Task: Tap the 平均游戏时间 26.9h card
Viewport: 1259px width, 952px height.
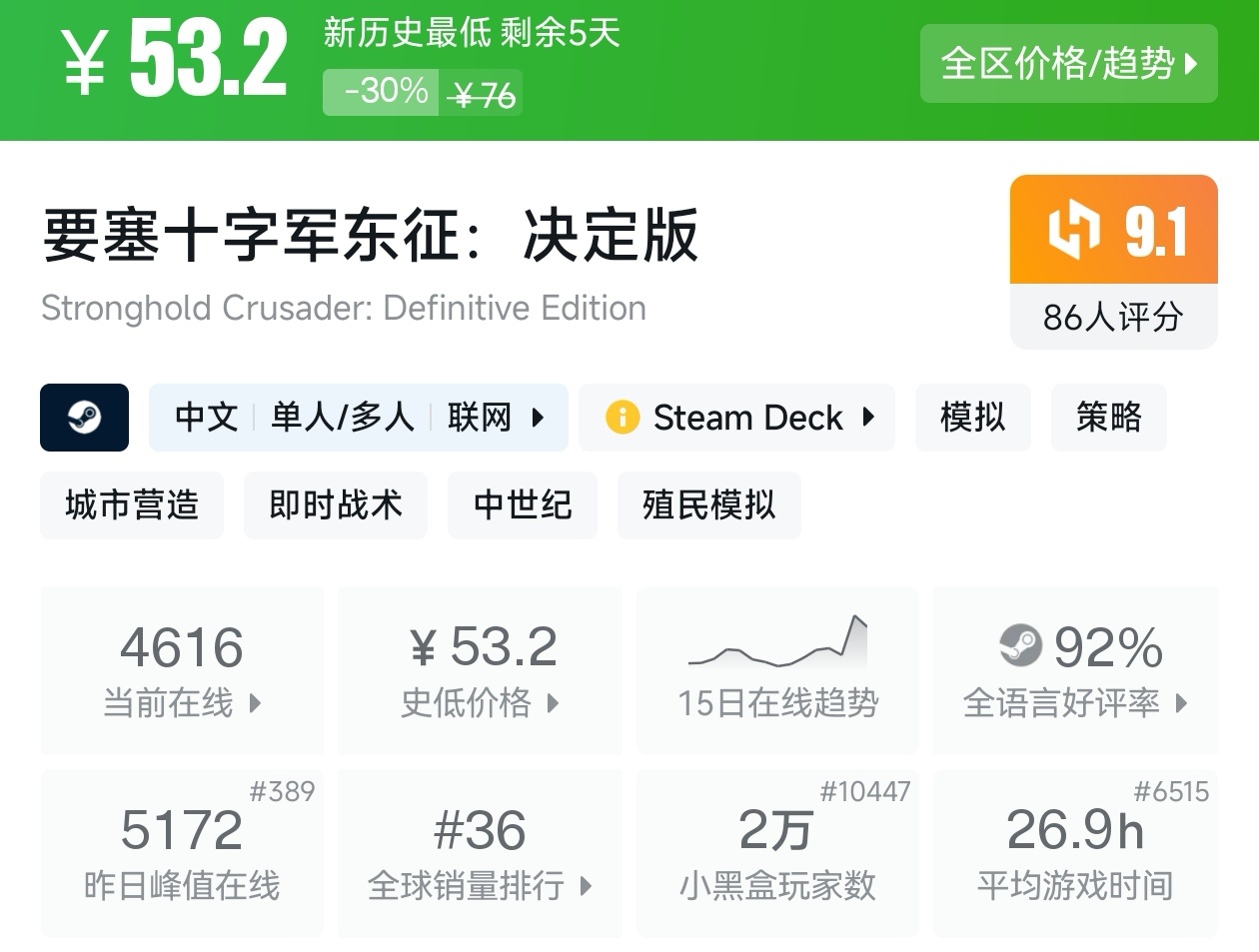Action: coord(1075,853)
